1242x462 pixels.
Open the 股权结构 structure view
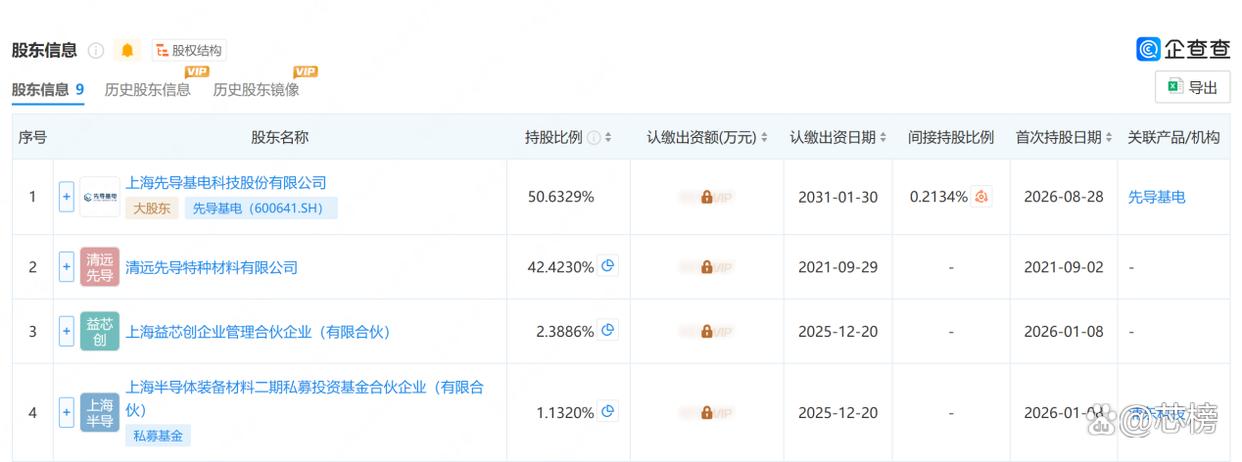[189, 50]
